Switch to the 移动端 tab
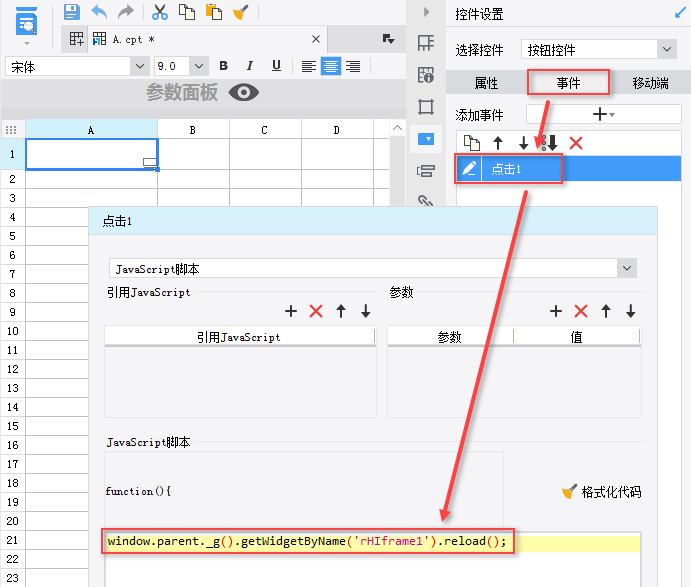The width and height of the screenshot is (691, 587). [x=650, y=83]
